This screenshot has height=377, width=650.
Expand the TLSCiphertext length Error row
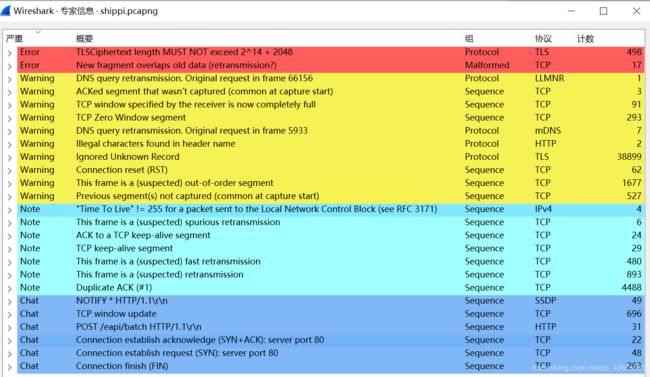(x=10, y=53)
